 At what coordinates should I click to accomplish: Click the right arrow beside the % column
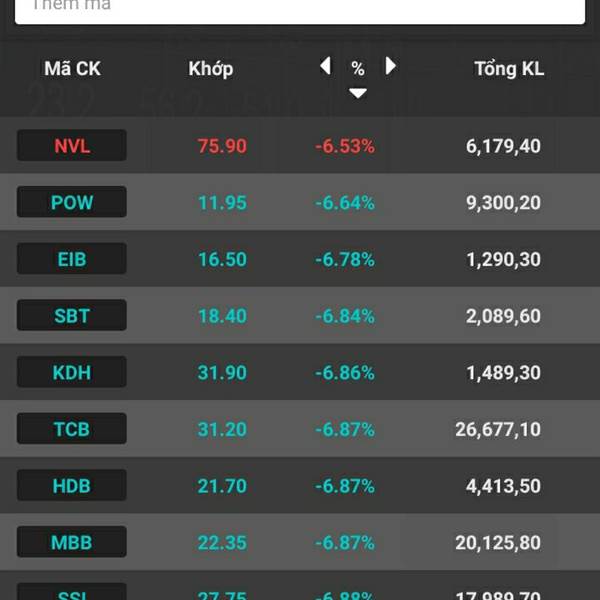(390, 66)
